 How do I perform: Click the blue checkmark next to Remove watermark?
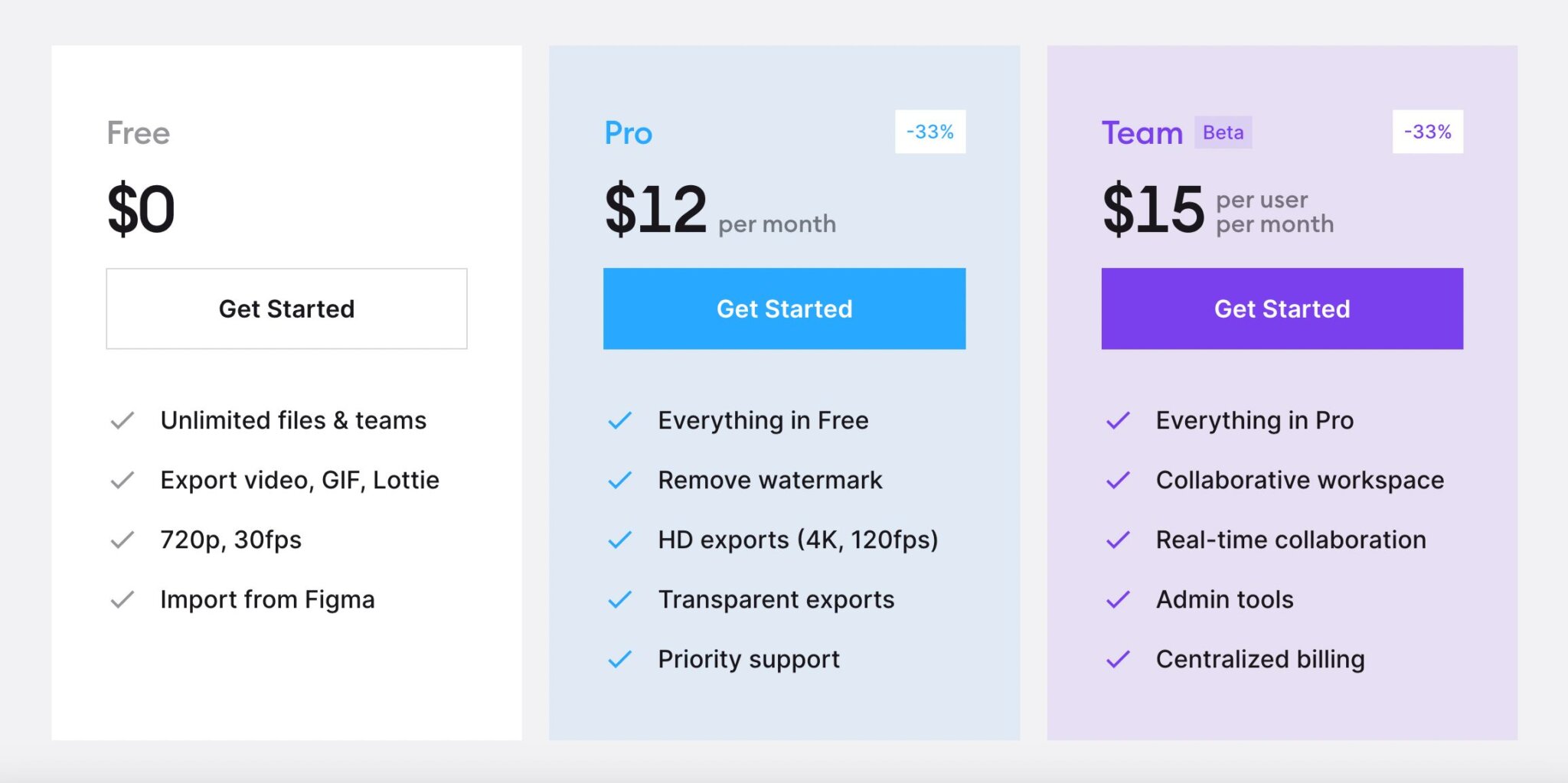pyautogui.click(x=619, y=480)
